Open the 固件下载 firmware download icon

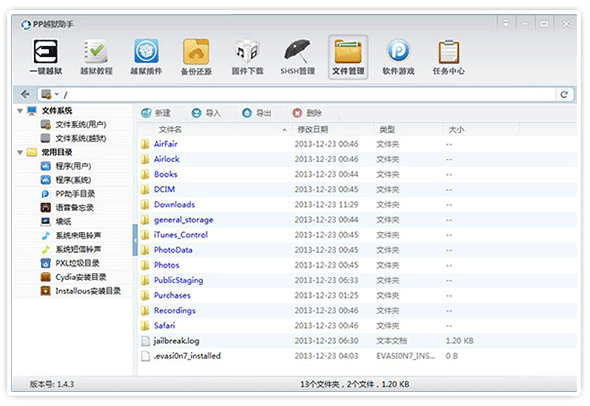point(247,57)
